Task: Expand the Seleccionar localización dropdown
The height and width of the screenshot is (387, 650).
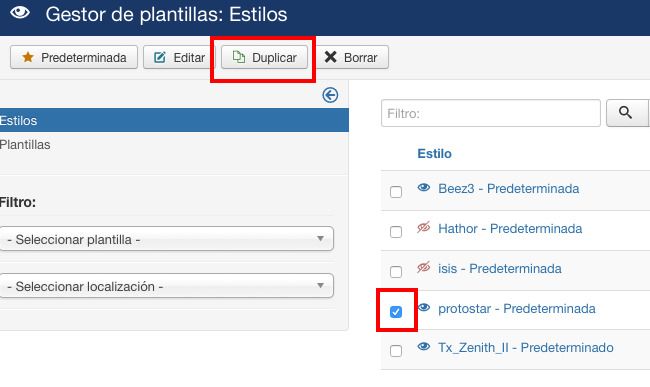Action: point(166,285)
